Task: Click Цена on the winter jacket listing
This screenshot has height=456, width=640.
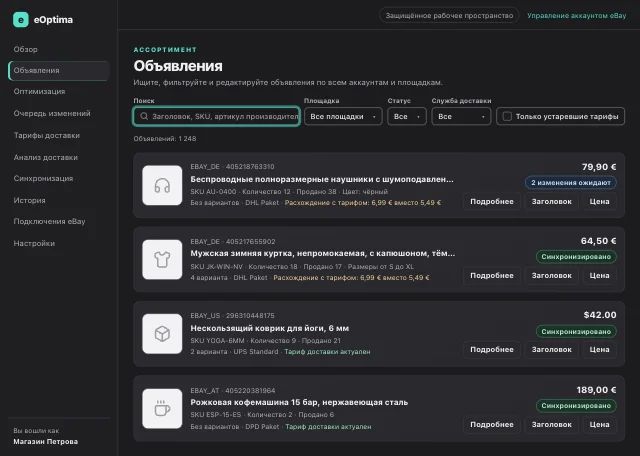Action: click(599, 276)
